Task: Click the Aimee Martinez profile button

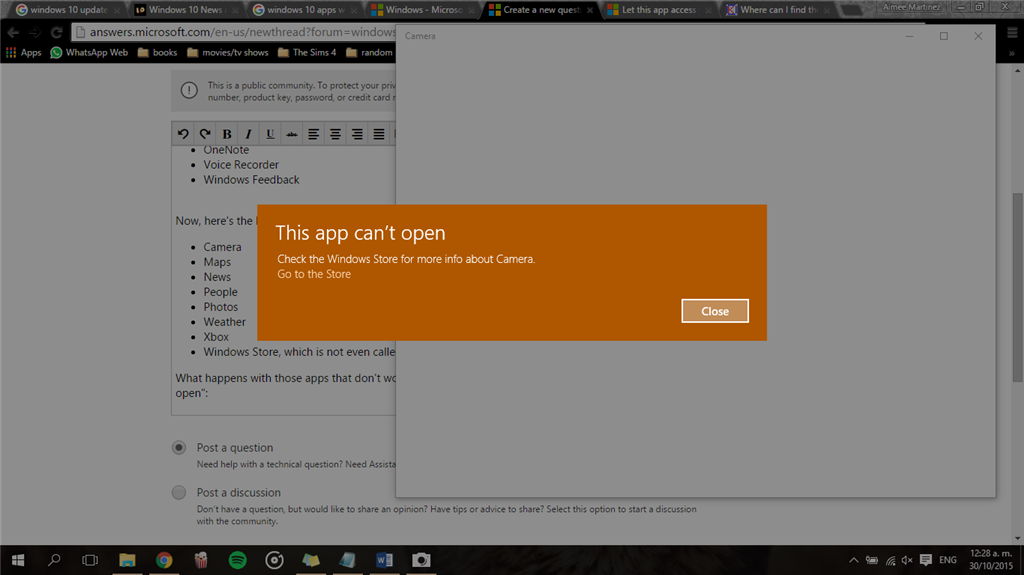Action: click(912, 7)
